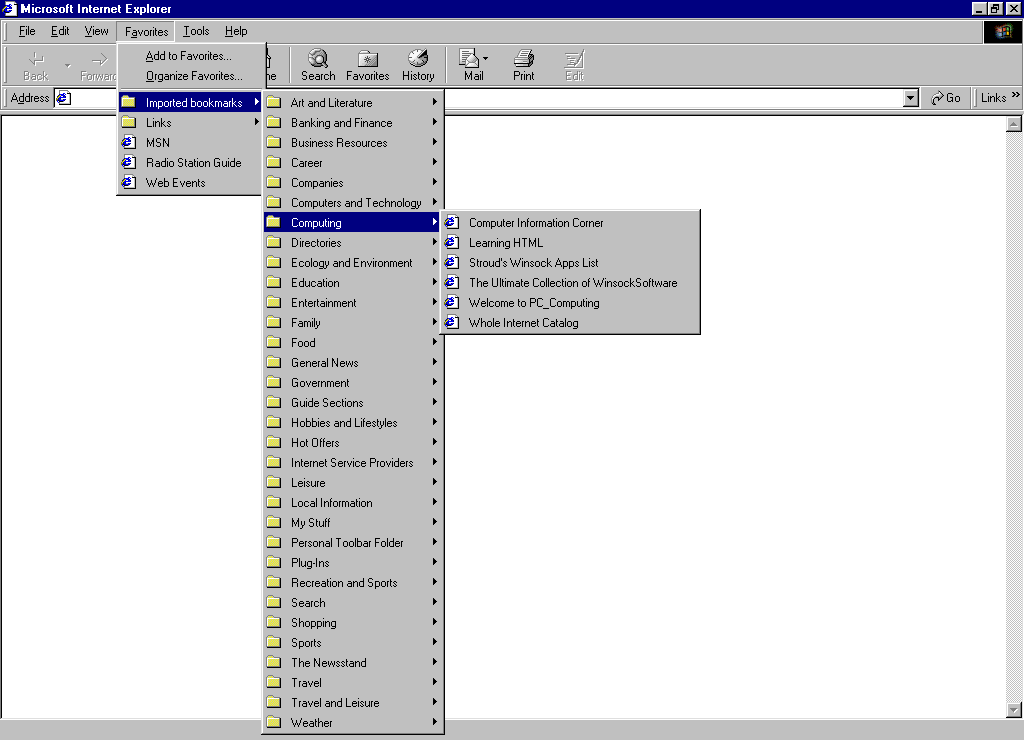Select the highlighted Computing folder
Image resolution: width=1024 pixels, height=740 pixels.
pos(353,223)
